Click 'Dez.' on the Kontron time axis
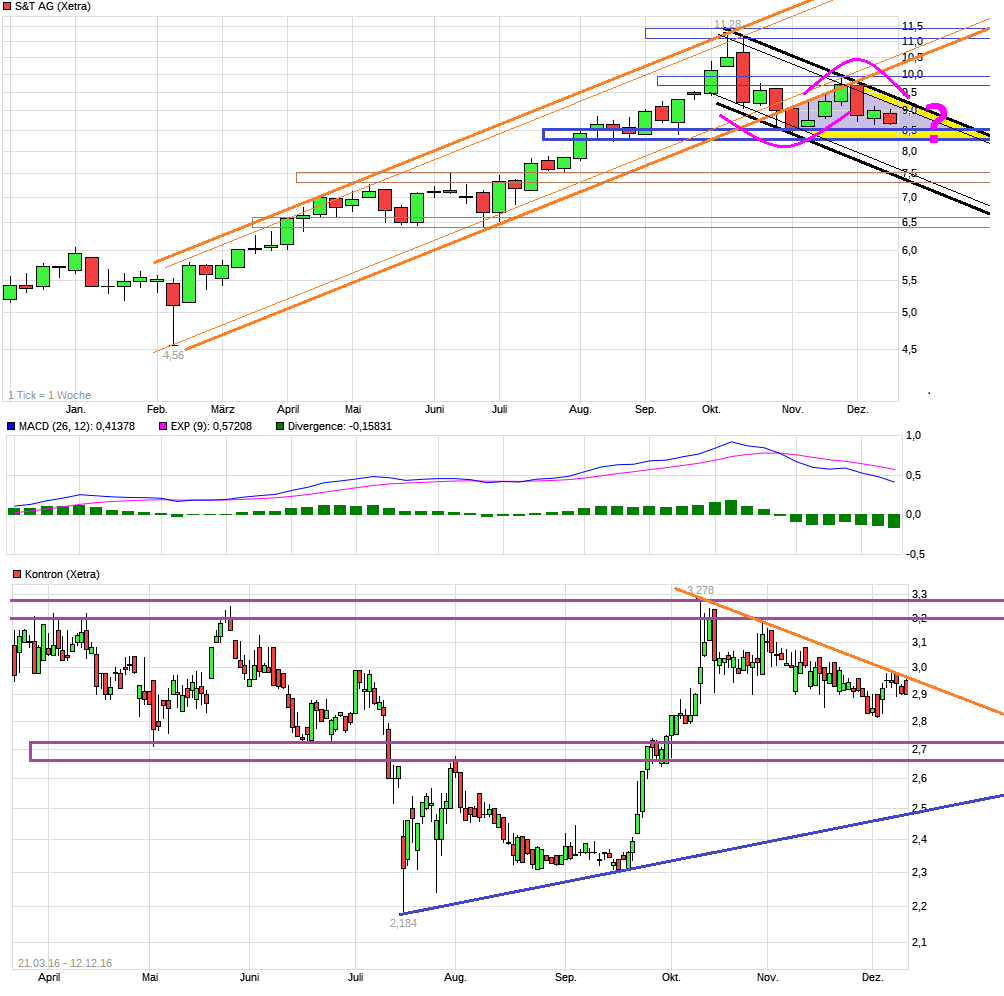 (x=872, y=977)
